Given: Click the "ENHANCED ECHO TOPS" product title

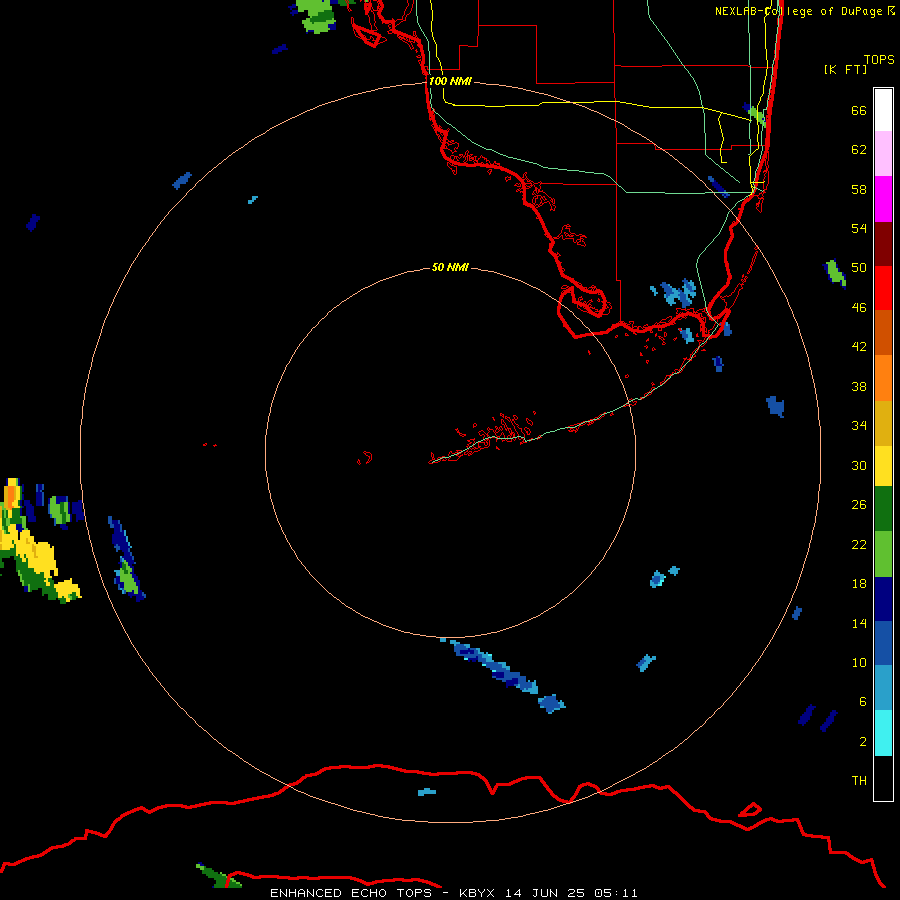Looking at the screenshot, I should pyautogui.click(x=351, y=893).
